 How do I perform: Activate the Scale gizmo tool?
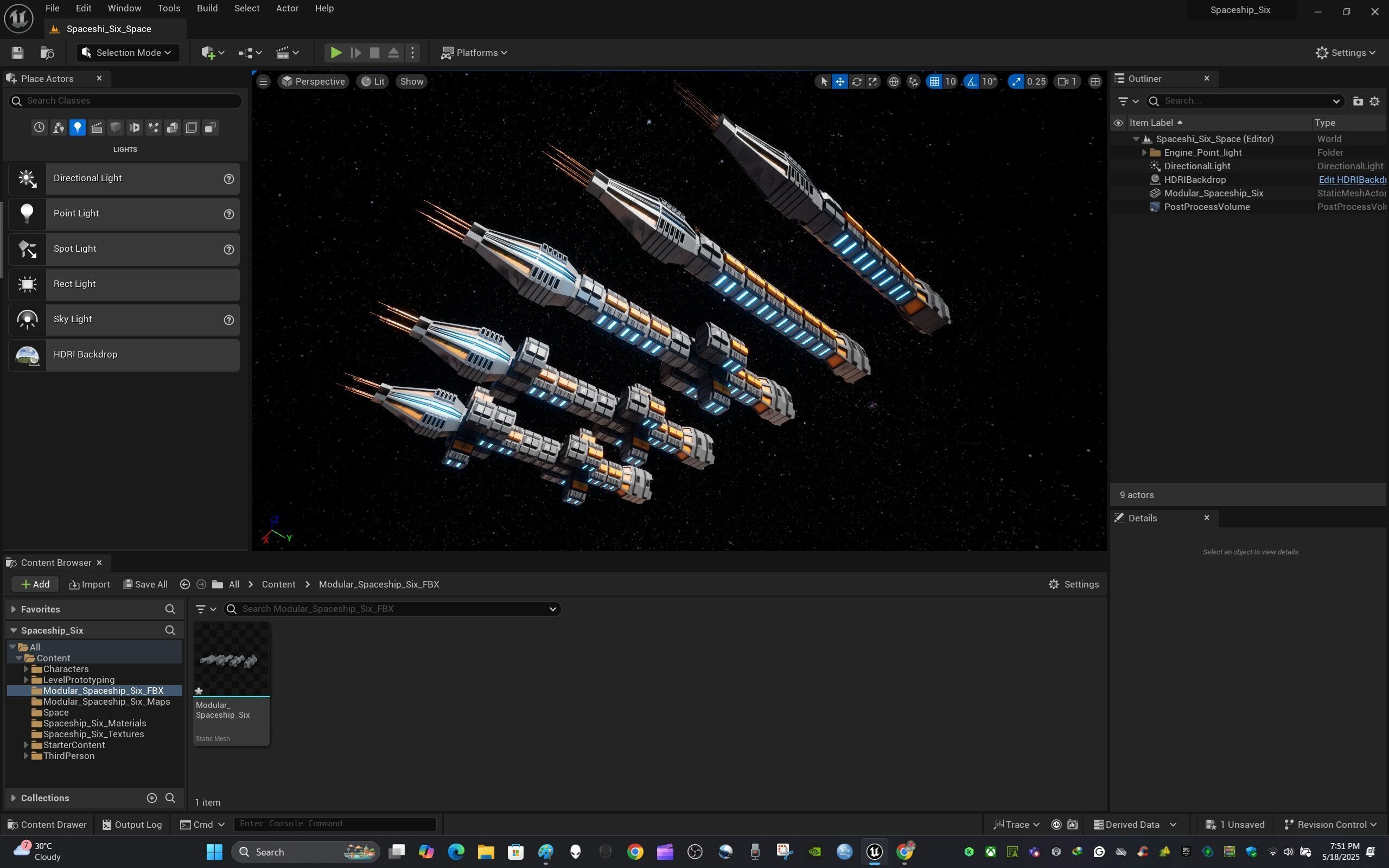coord(873,81)
